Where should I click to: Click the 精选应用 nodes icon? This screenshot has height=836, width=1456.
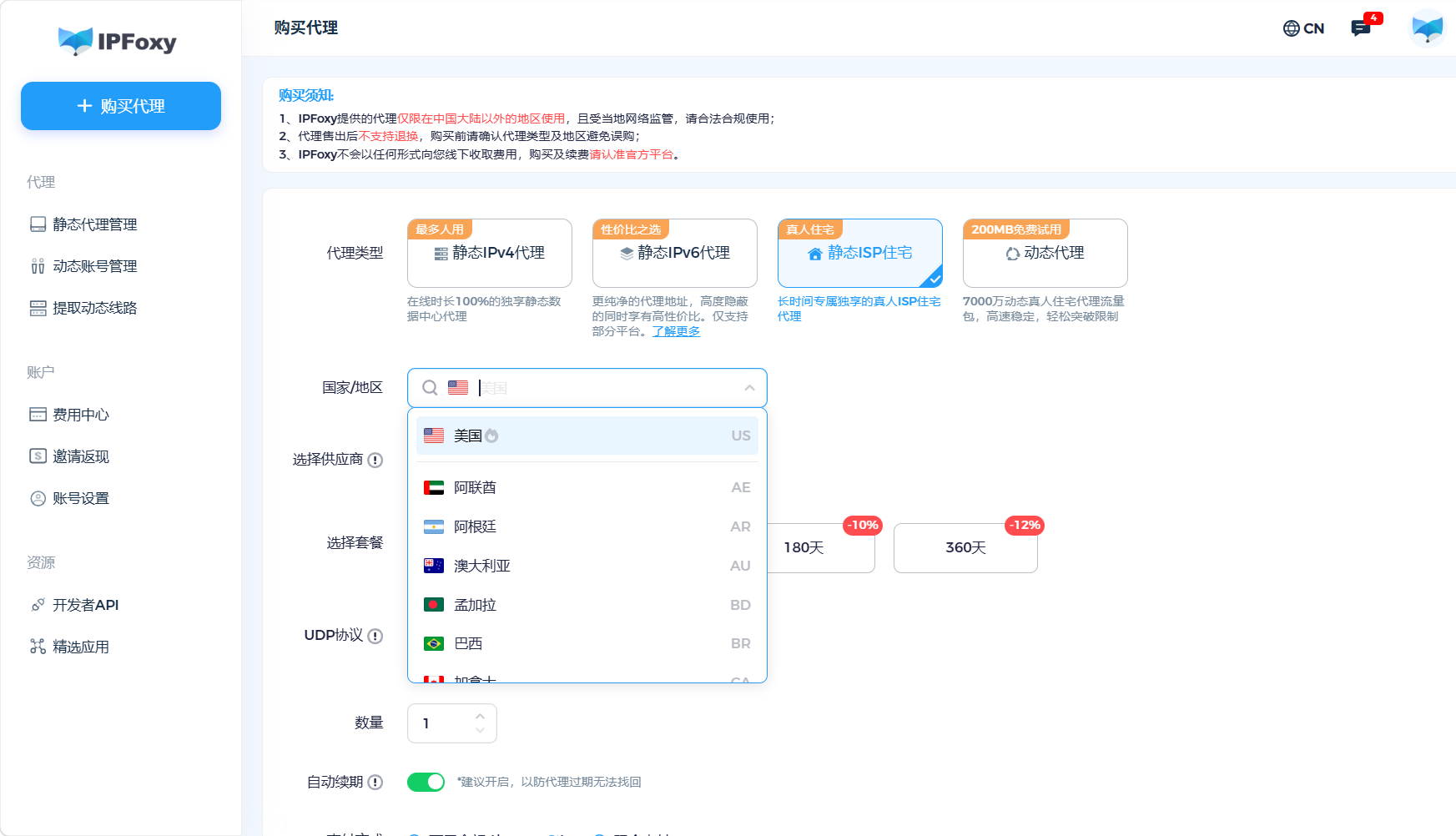[x=38, y=647]
